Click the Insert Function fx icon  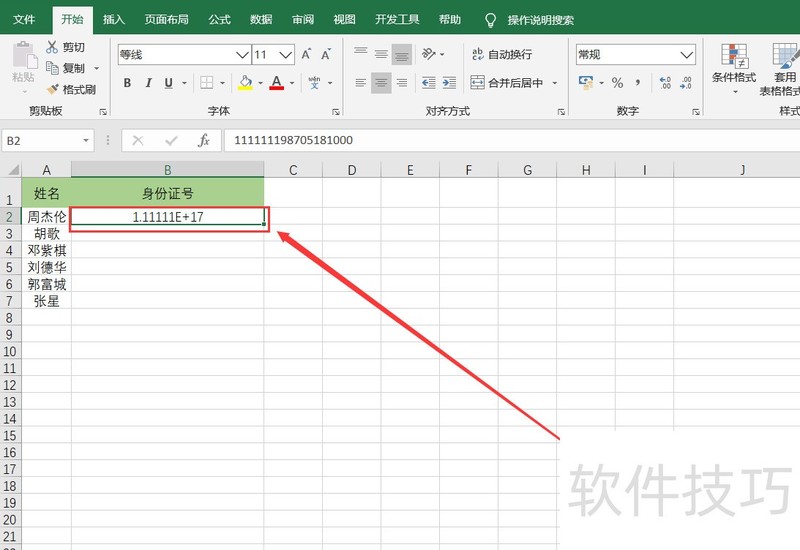204,141
